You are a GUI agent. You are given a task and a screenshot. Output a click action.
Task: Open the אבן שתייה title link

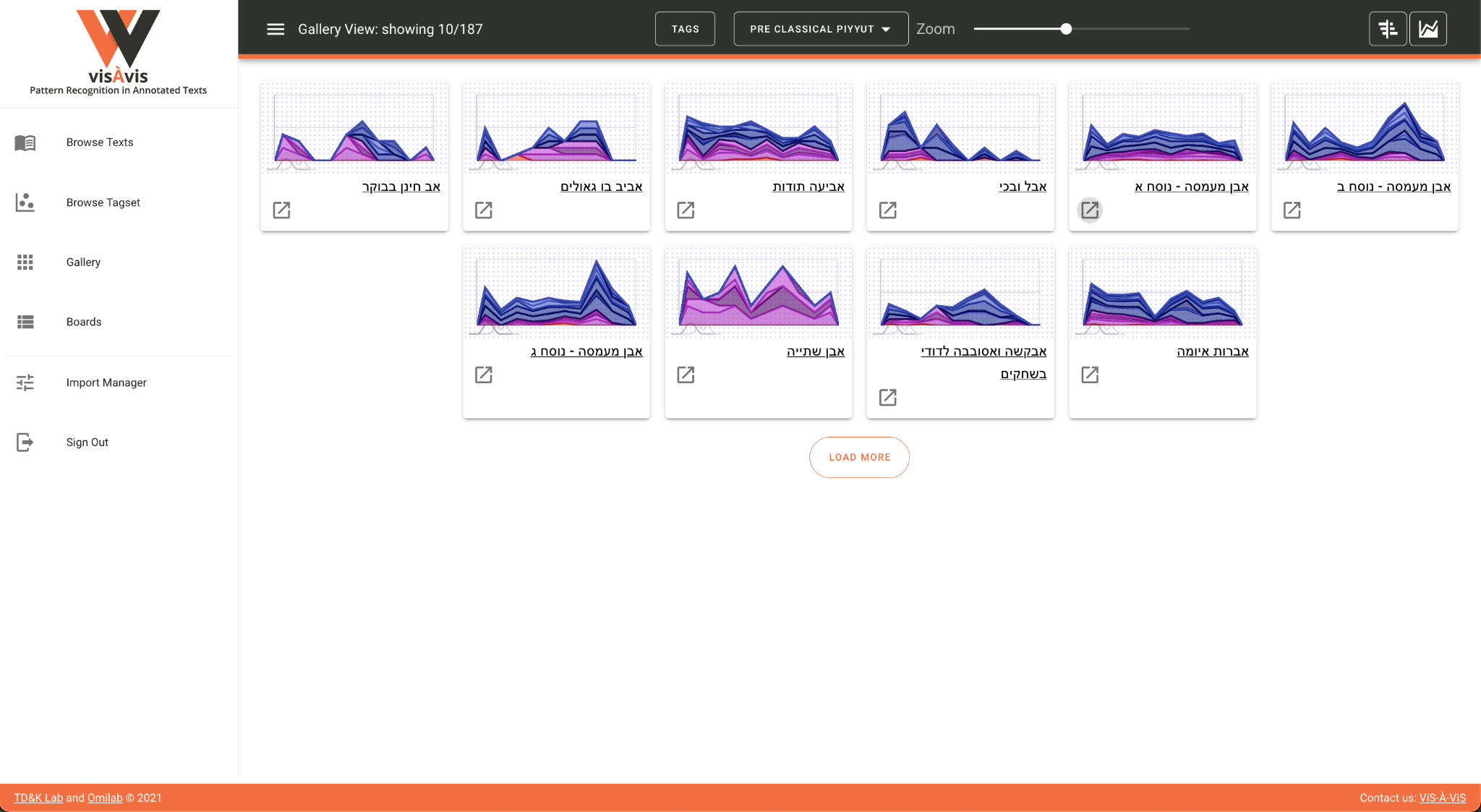coord(816,351)
